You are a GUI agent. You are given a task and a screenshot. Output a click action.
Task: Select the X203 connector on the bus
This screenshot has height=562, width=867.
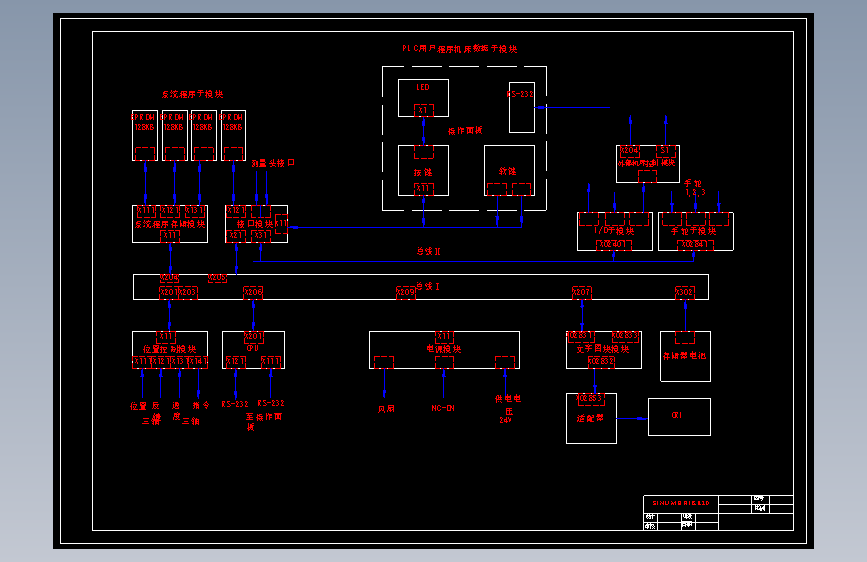(x=188, y=292)
